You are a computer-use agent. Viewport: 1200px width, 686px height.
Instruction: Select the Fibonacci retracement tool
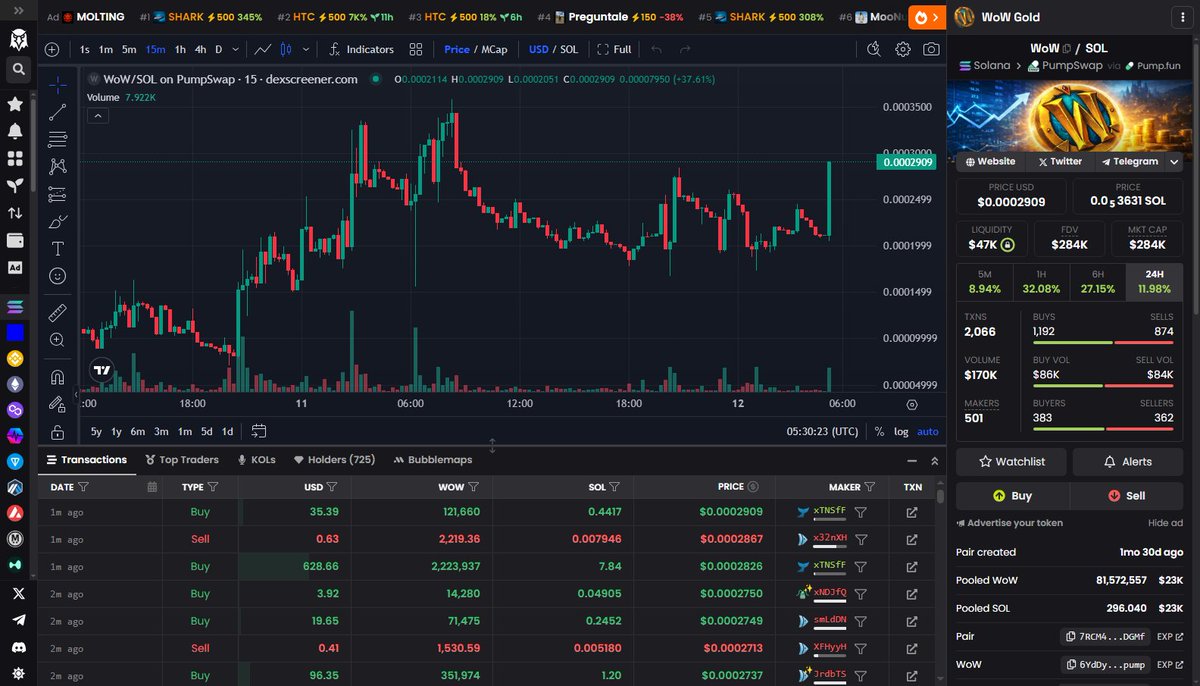[58, 139]
